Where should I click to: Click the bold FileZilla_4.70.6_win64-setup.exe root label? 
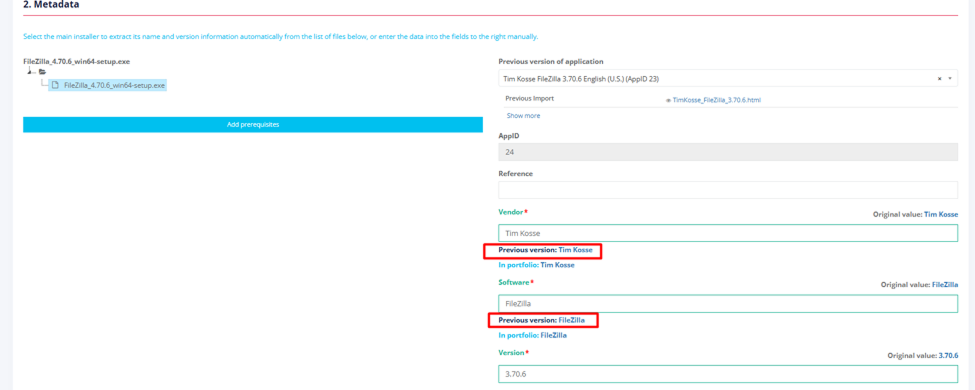(76, 62)
